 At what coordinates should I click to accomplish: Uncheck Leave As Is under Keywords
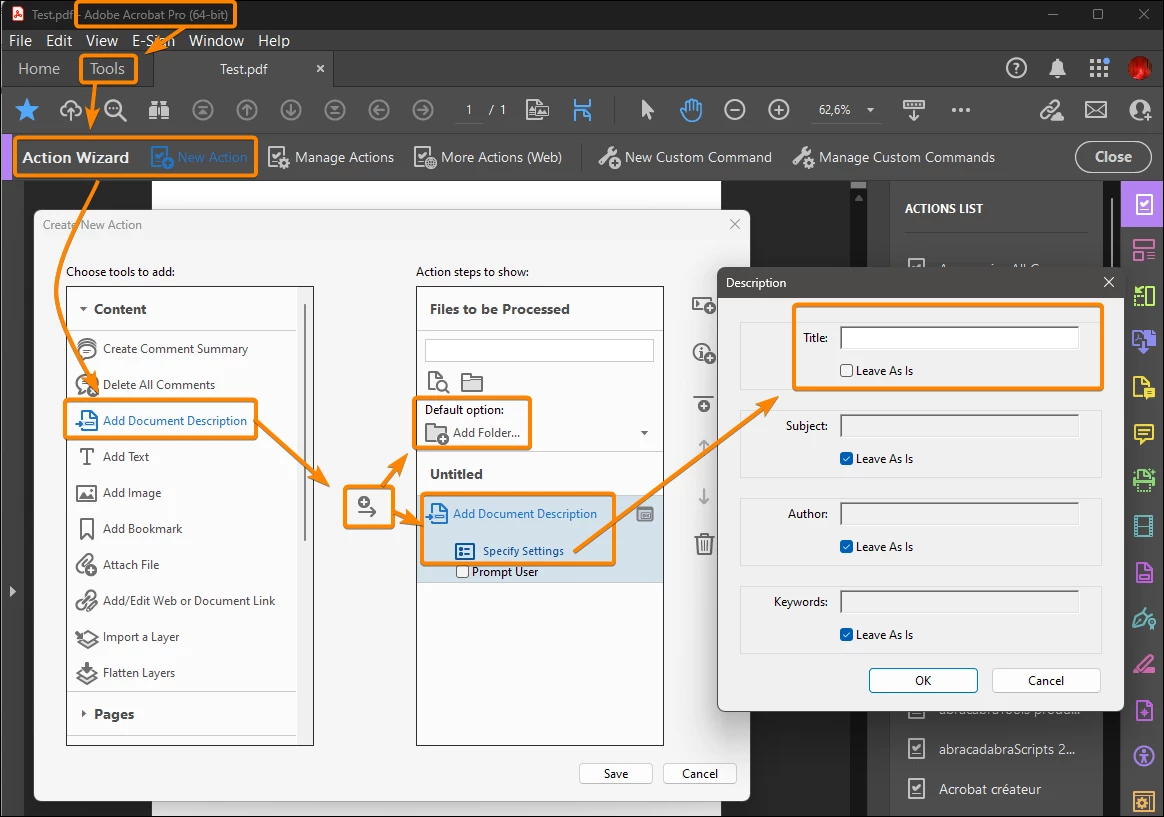pyautogui.click(x=846, y=634)
